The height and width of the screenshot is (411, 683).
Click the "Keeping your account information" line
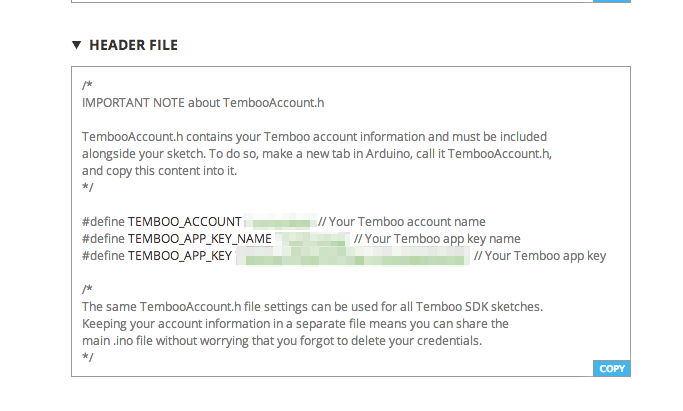click(295, 323)
